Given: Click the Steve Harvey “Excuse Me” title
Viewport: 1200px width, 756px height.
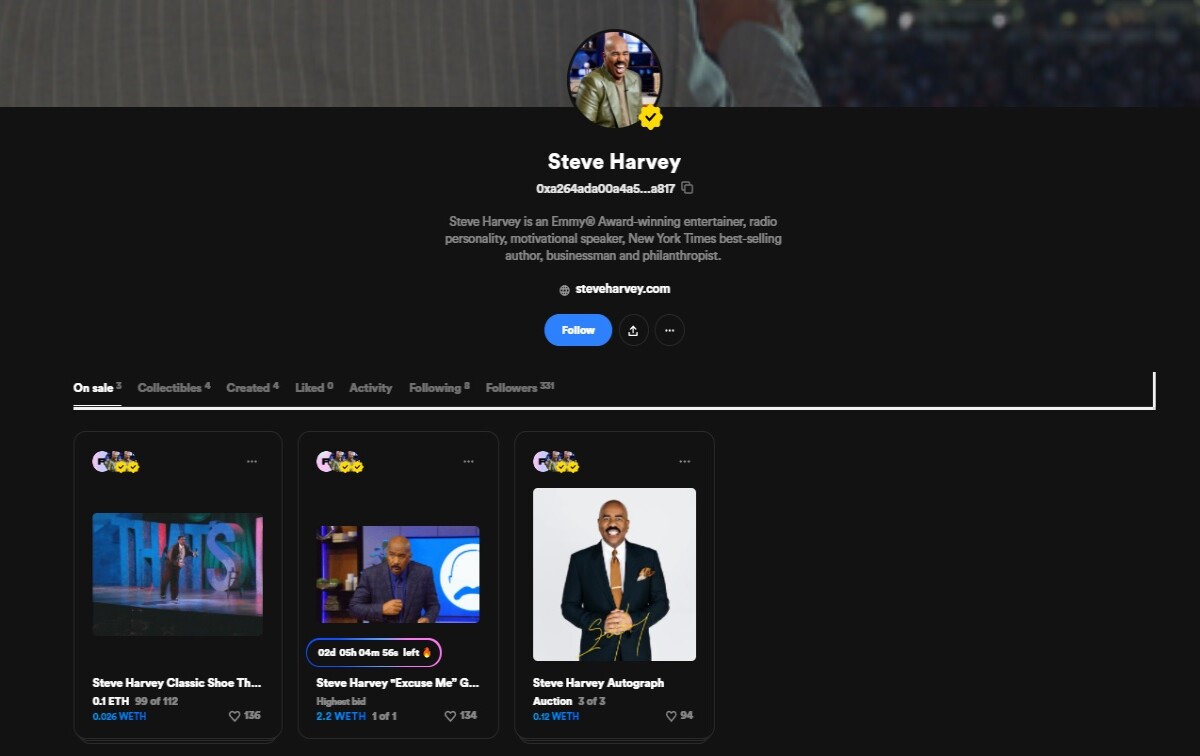Looking at the screenshot, I should click(x=398, y=683).
